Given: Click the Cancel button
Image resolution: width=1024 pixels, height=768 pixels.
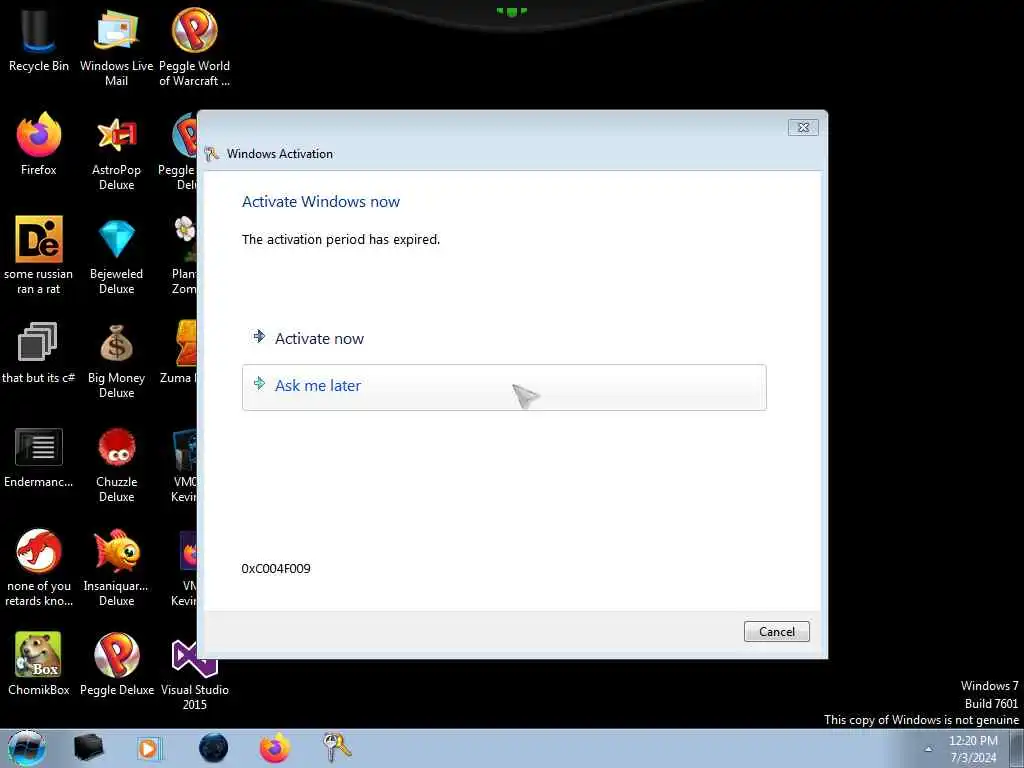Looking at the screenshot, I should [776, 632].
